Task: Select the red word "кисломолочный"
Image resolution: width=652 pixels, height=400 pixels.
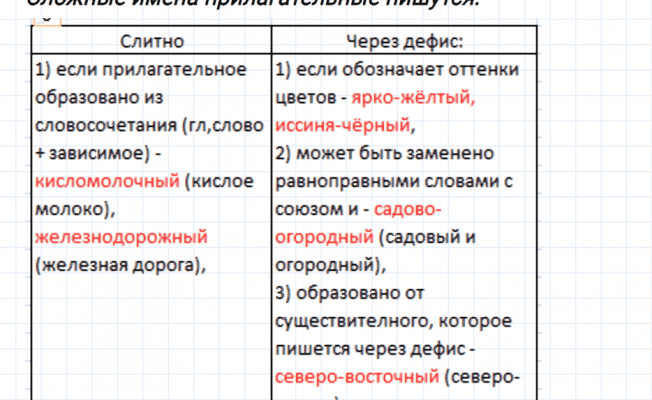Action: (x=108, y=182)
